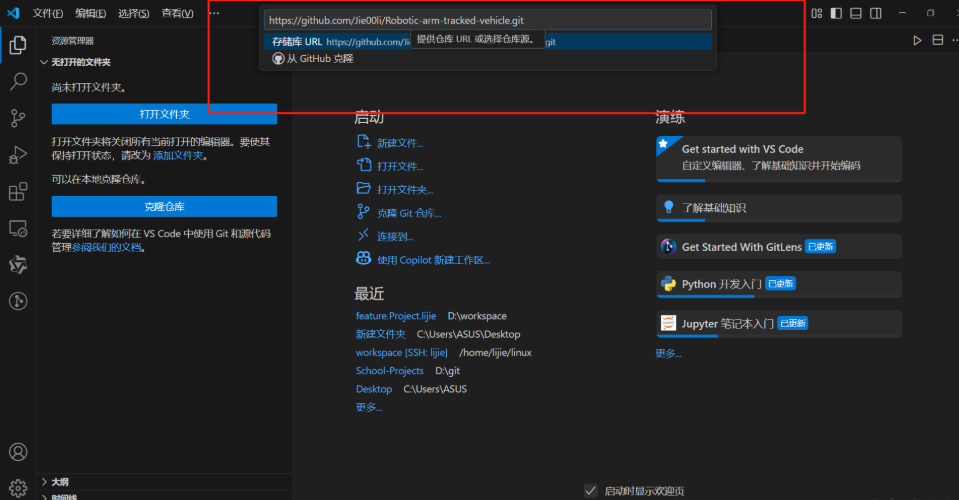The height and width of the screenshot is (500, 959).
Task: Click the Run play icon in editor toolbar
Action: (917, 40)
